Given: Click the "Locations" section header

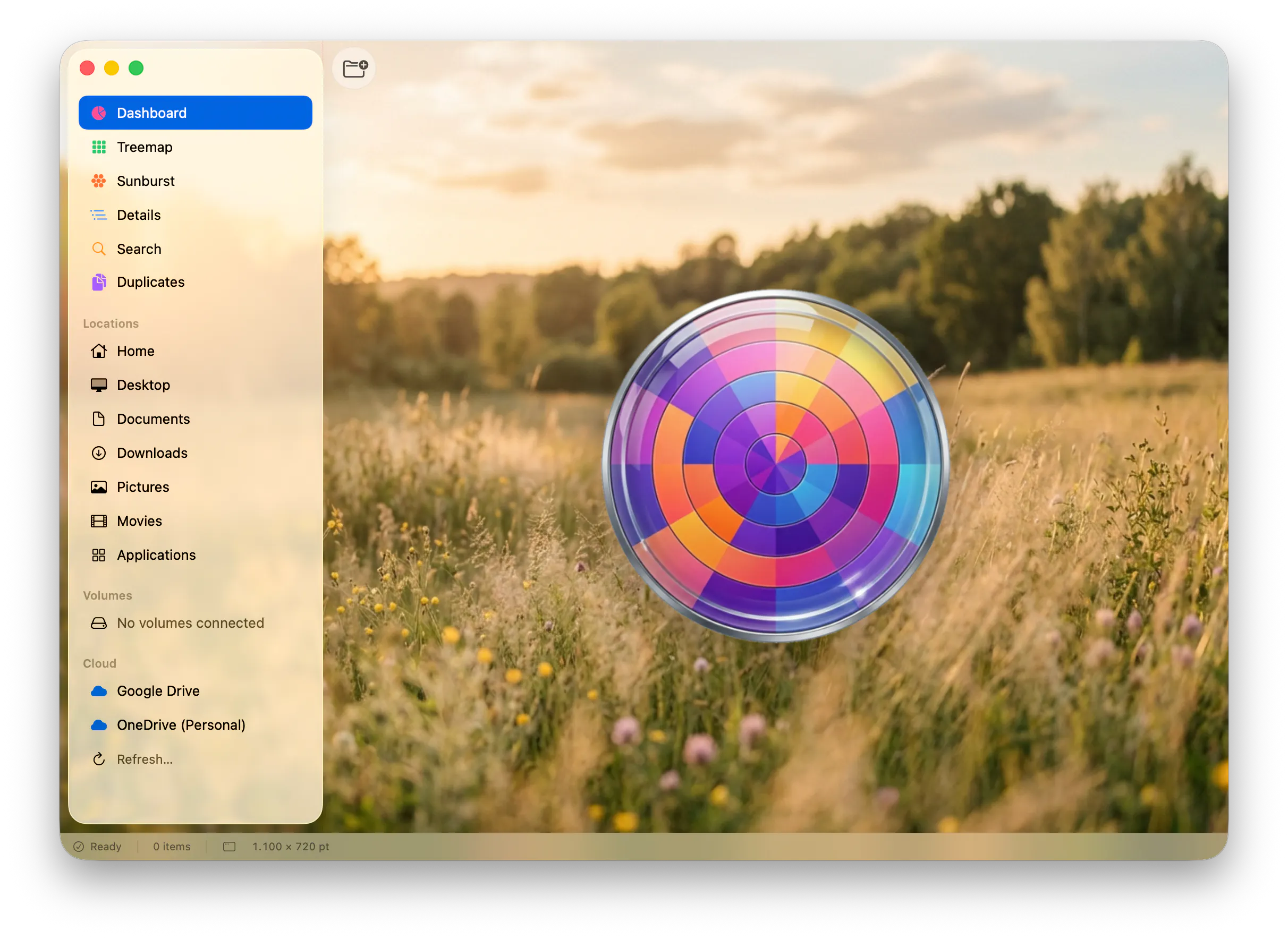Looking at the screenshot, I should coord(111,324).
